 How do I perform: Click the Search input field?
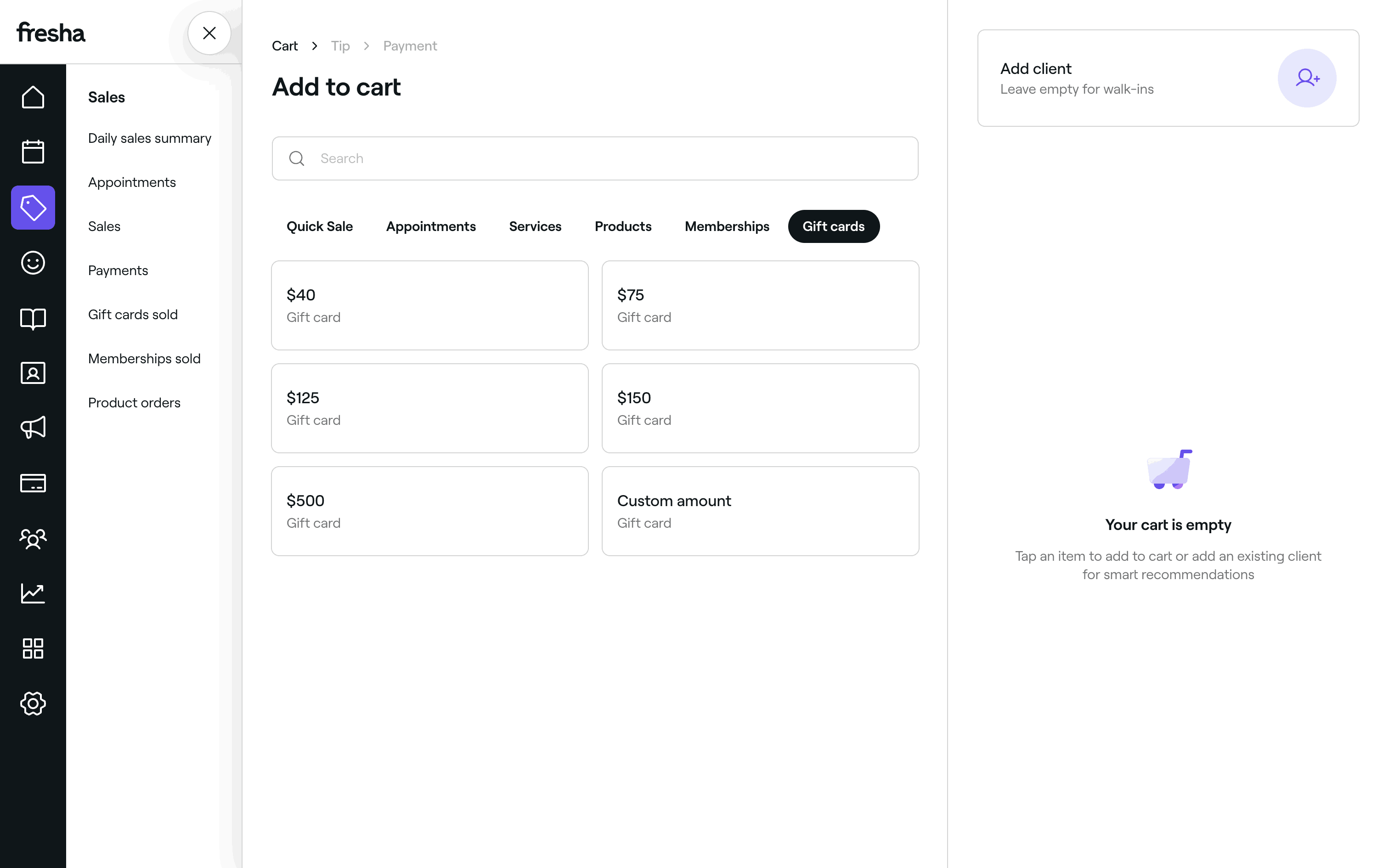tap(595, 158)
